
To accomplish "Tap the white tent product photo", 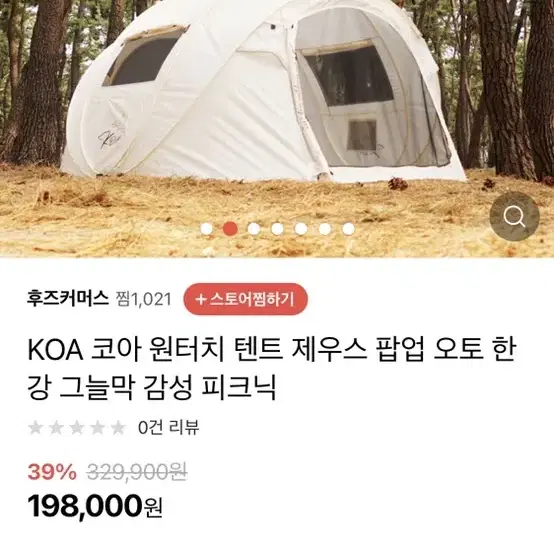I will tap(261, 92).
